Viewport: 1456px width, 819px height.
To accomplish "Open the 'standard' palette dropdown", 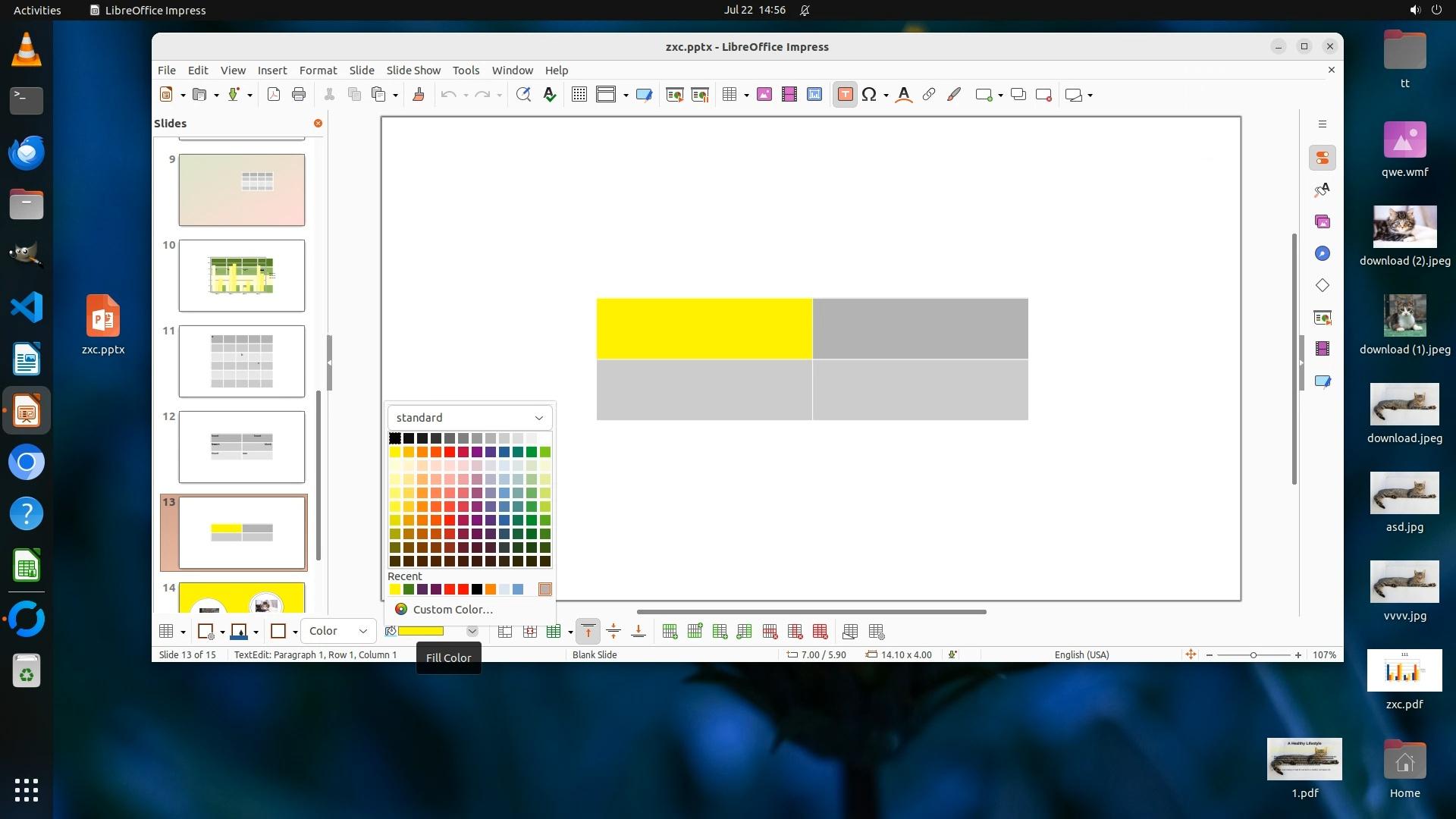I will pyautogui.click(x=469, y=417).
